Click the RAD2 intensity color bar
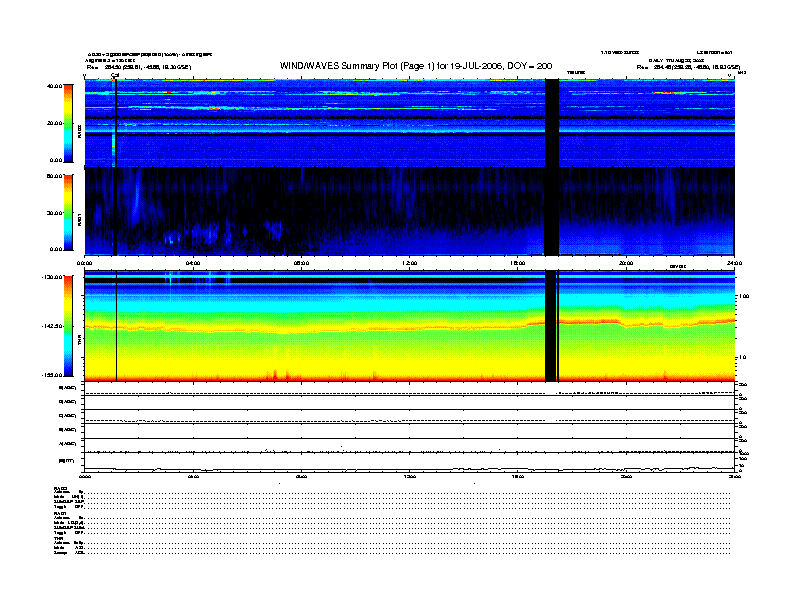 click(x=68, y=123)
